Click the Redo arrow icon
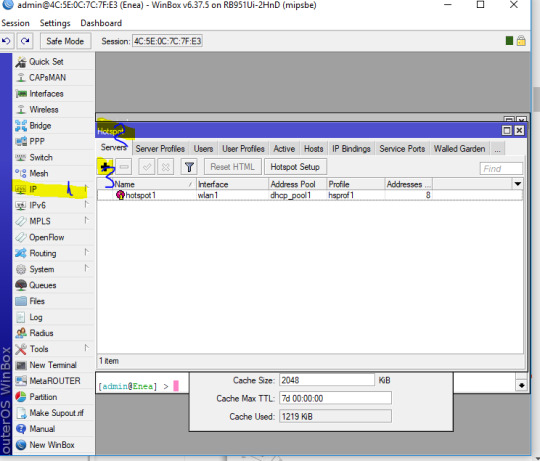 pyautogui.click(x=25, y=41)
